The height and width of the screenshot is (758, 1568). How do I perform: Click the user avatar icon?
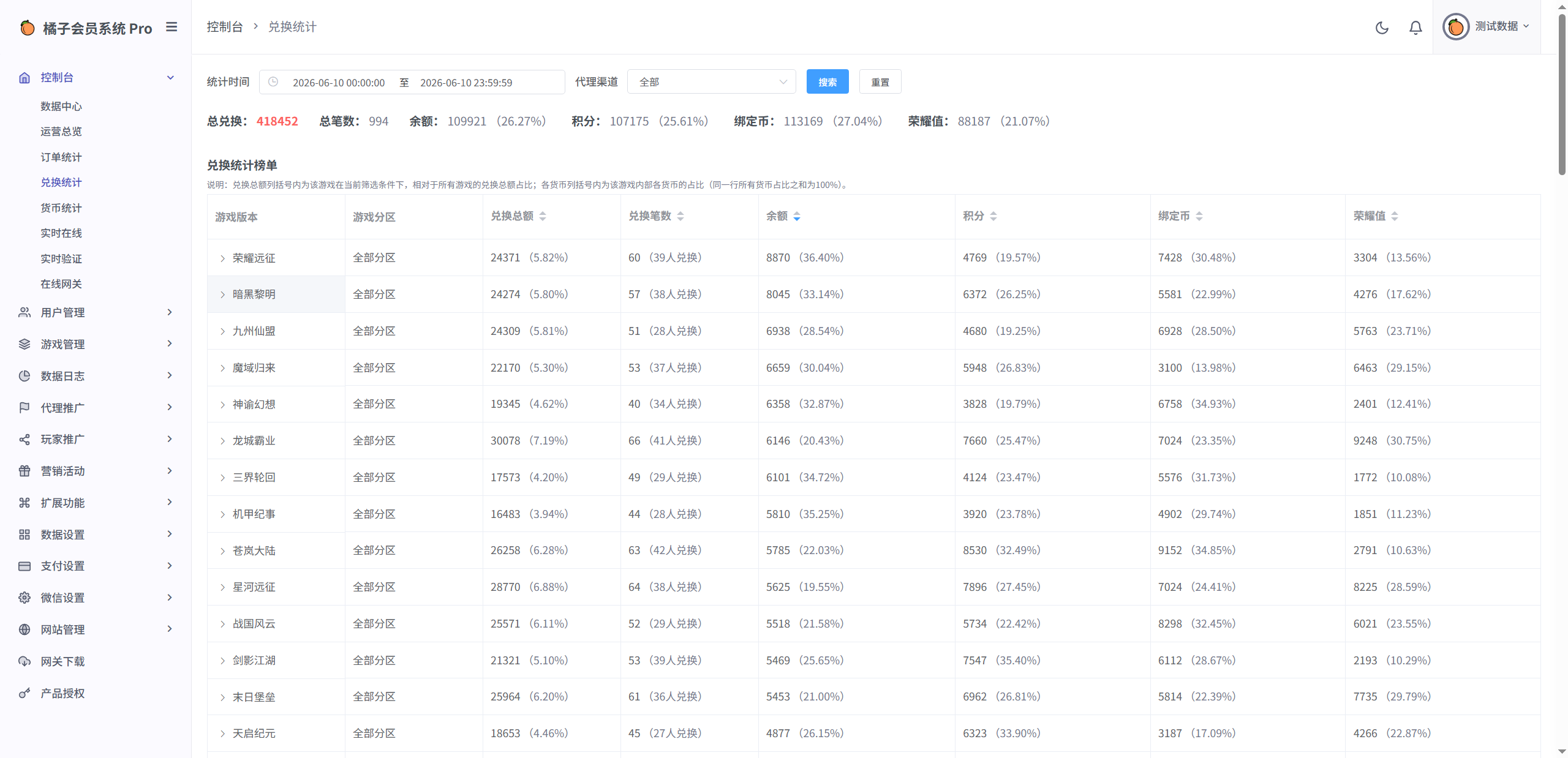[x=1456, y=26]
